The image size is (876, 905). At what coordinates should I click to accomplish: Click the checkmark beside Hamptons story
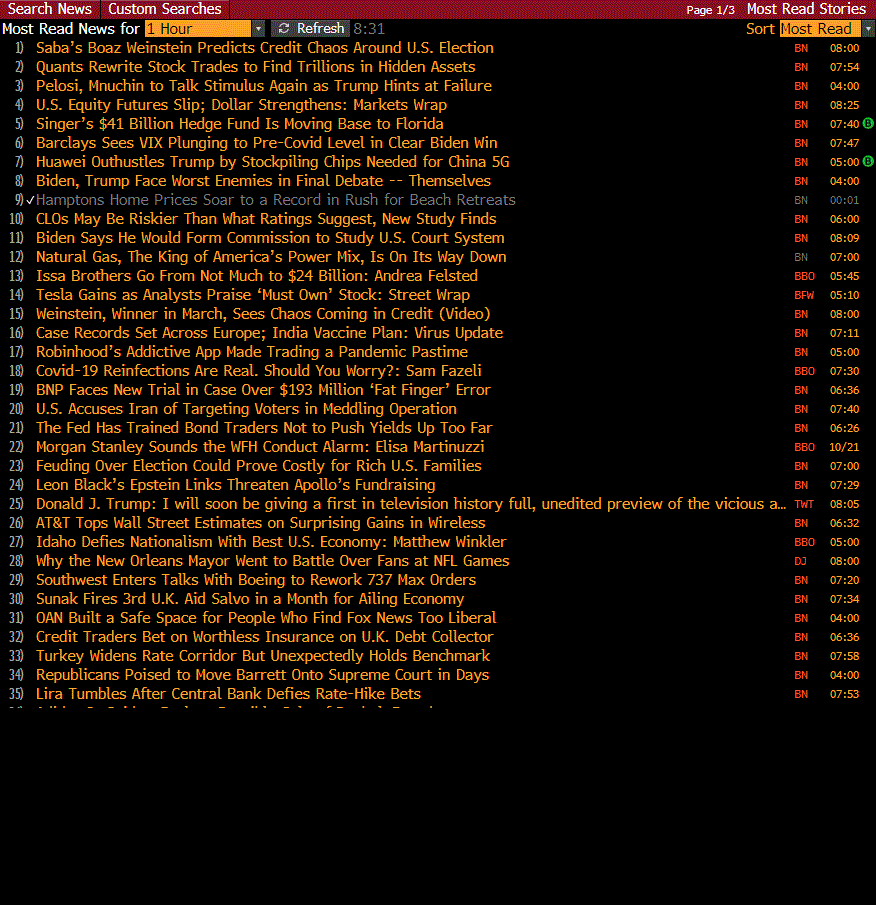coord(30,200)
